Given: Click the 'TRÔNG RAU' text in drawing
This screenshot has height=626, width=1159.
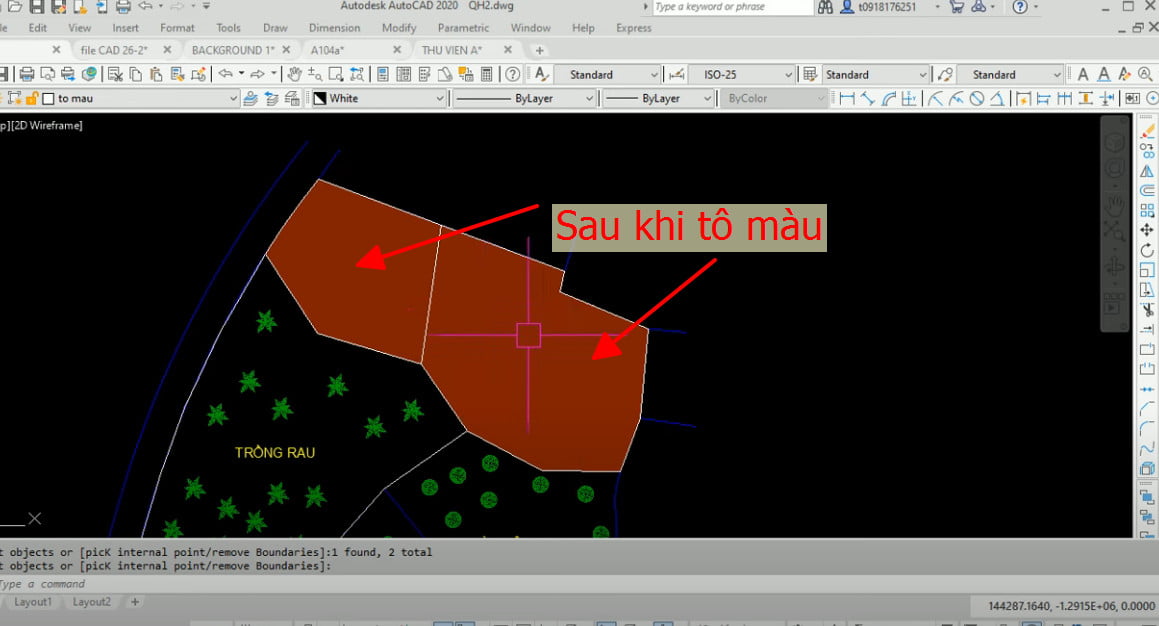Looking at the screenshot, I should 275,452.
